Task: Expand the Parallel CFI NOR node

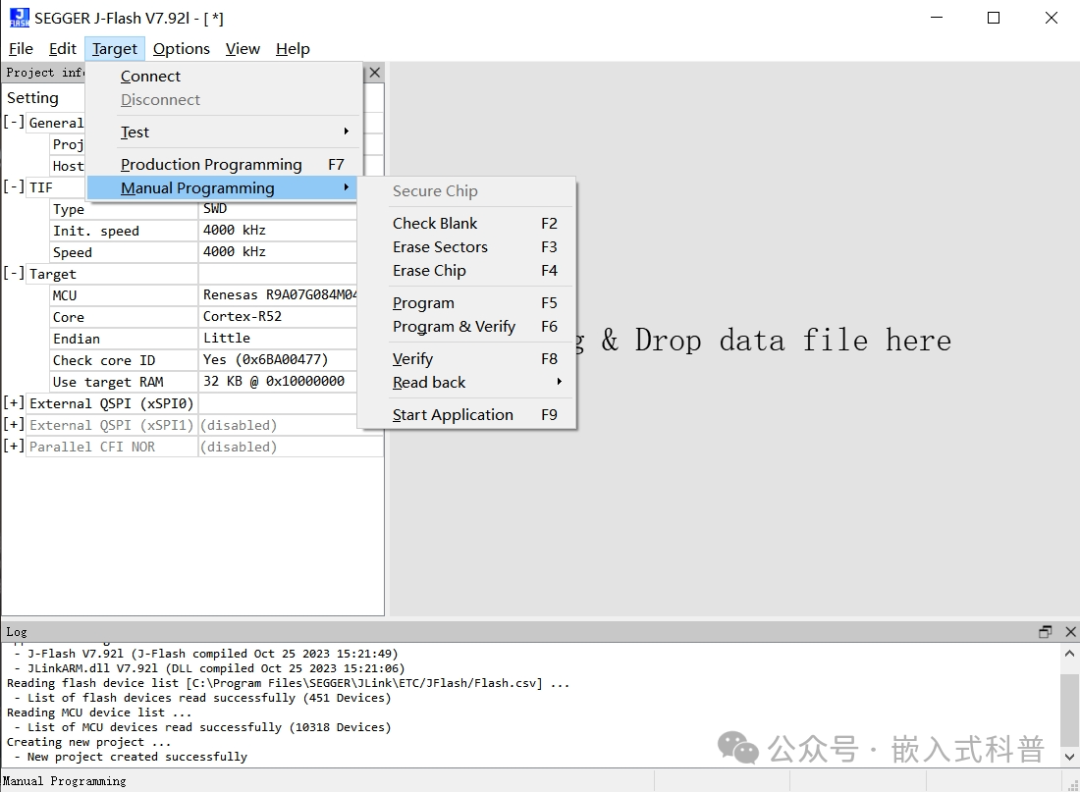Action: (x=14, y=446)
